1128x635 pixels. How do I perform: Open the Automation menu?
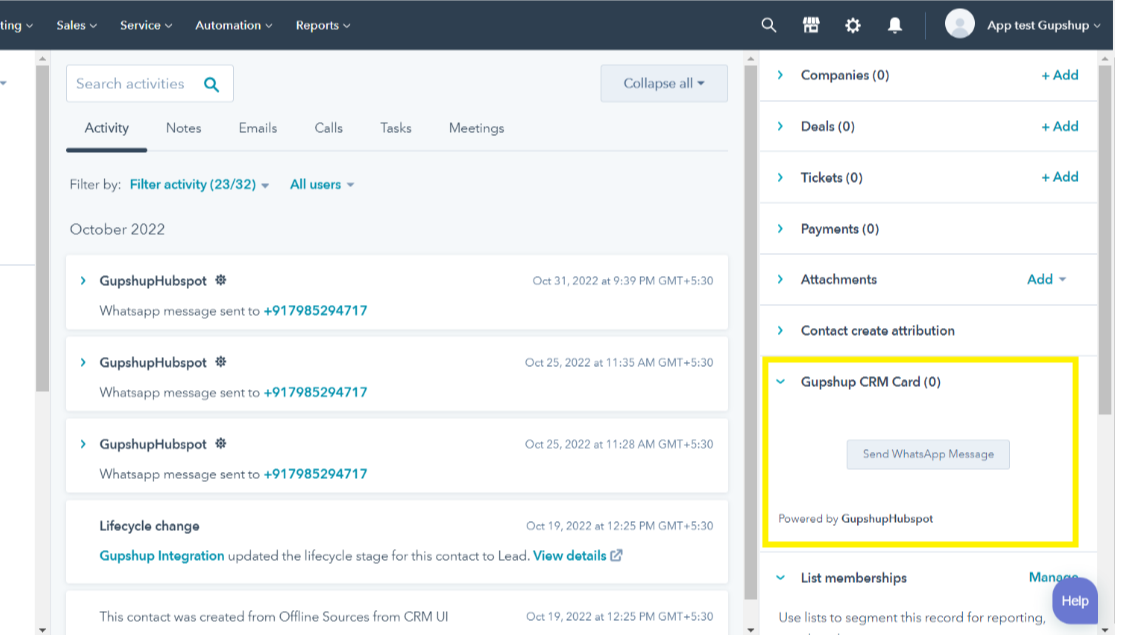(233, 25)
